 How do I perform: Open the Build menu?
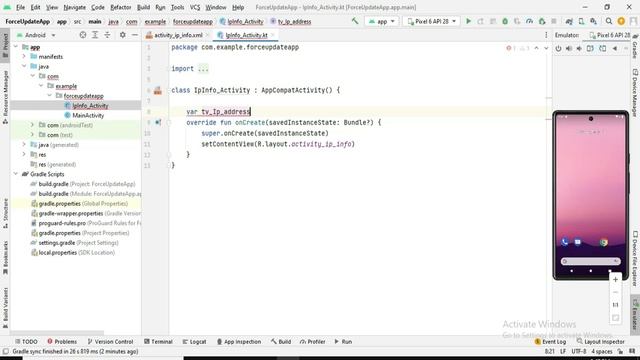[143, 7]
